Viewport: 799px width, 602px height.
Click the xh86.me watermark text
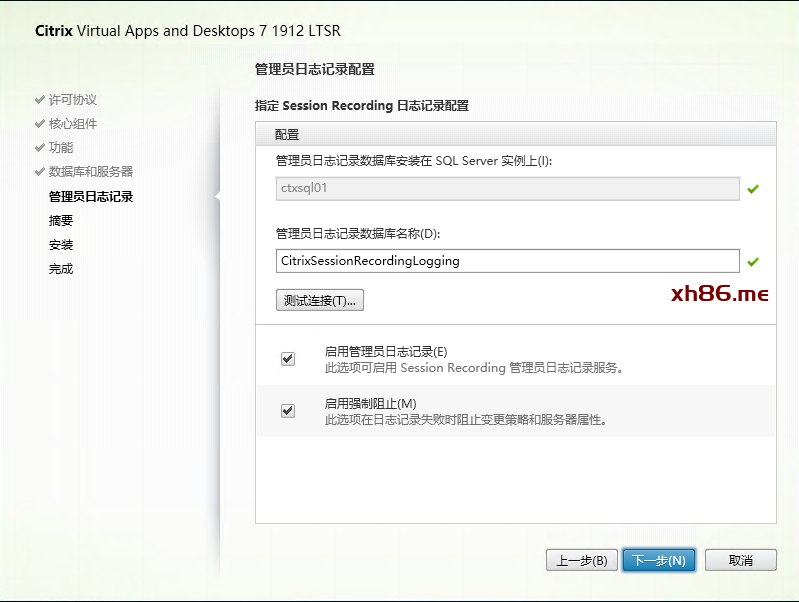click(x=720, y=293)
